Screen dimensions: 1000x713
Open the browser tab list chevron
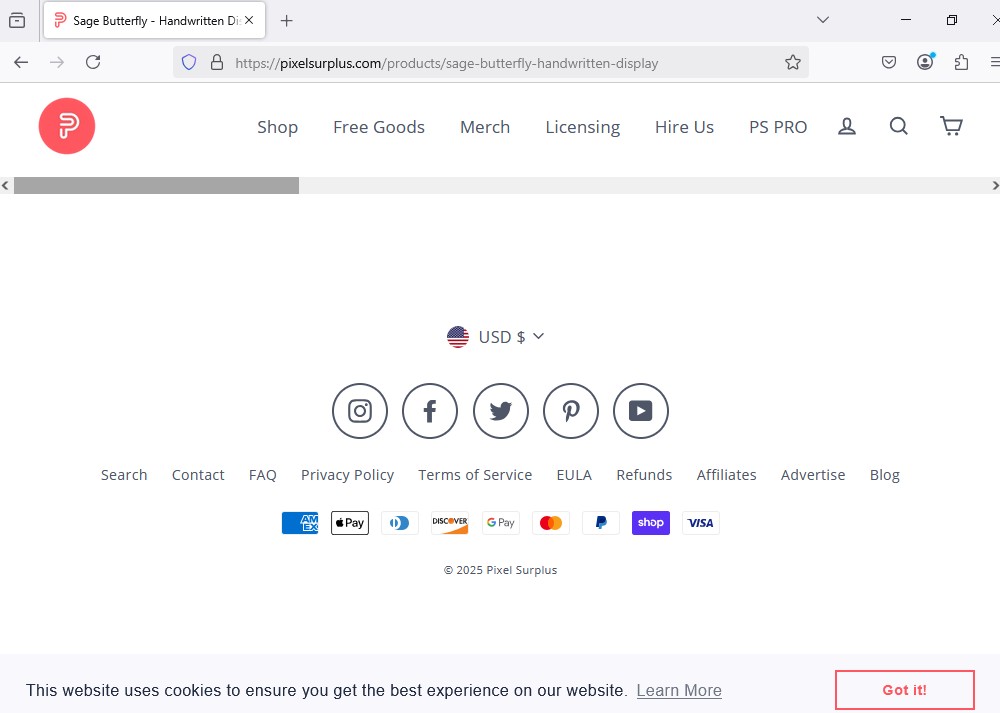pos(823,20)
